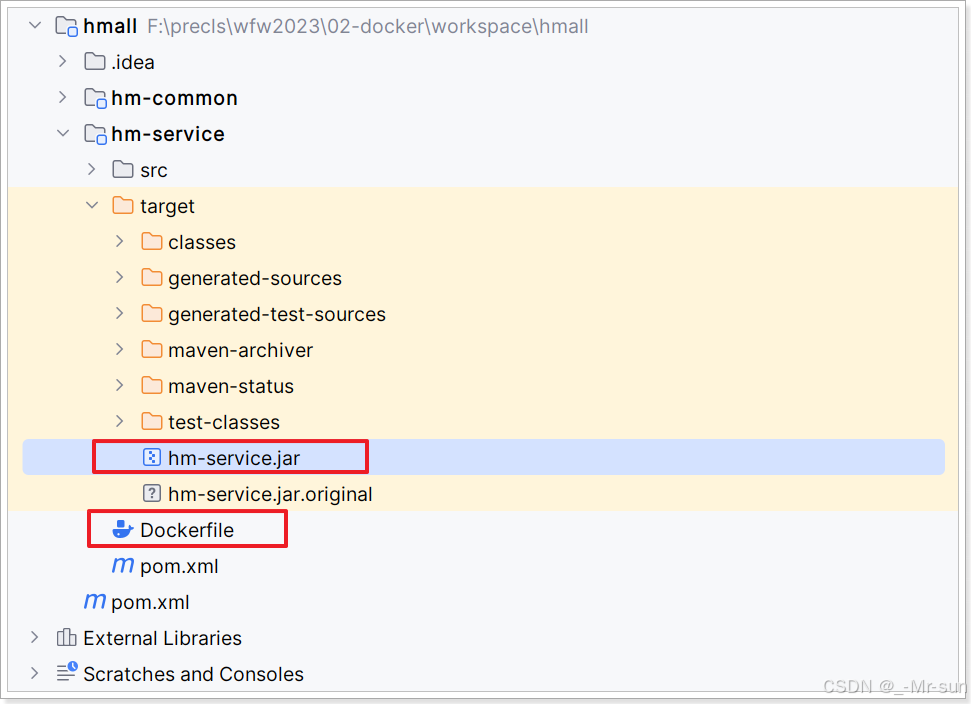Click the maven-status folder icon

click(152, 385)
